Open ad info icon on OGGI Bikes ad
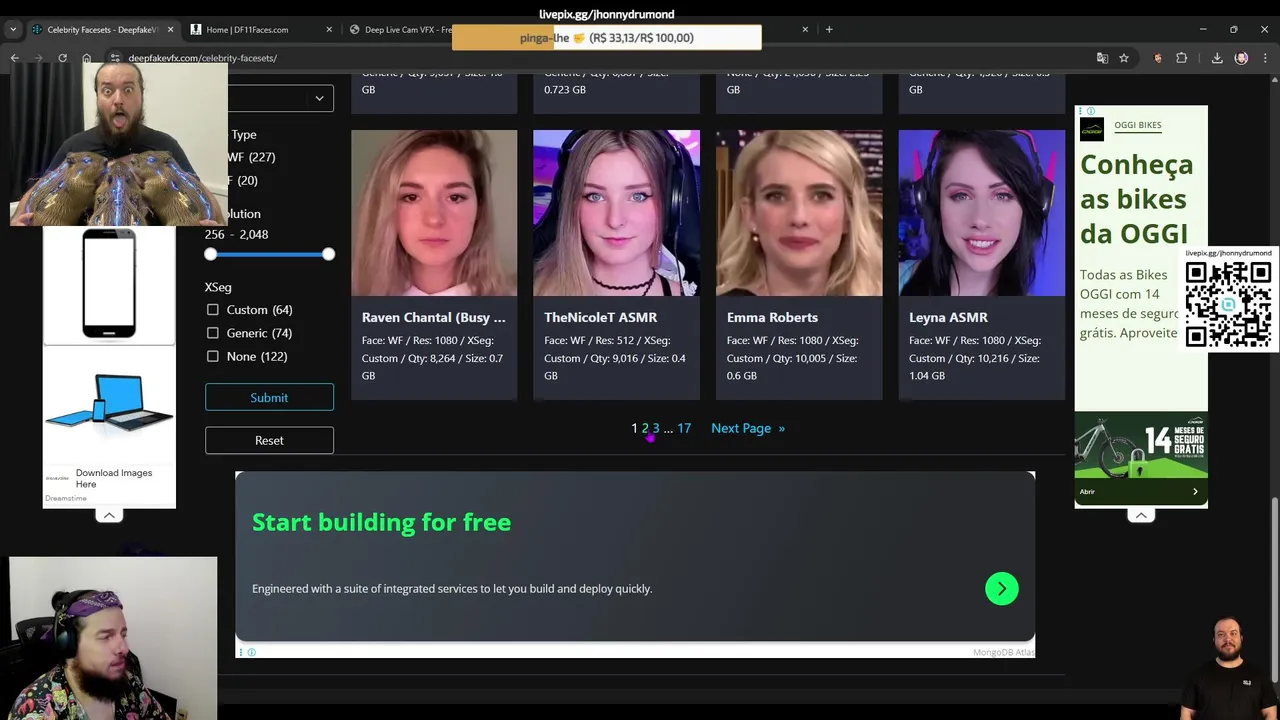Viewport: 1280px width, 720px height. pyautogui.click(x=1091, y=111)
